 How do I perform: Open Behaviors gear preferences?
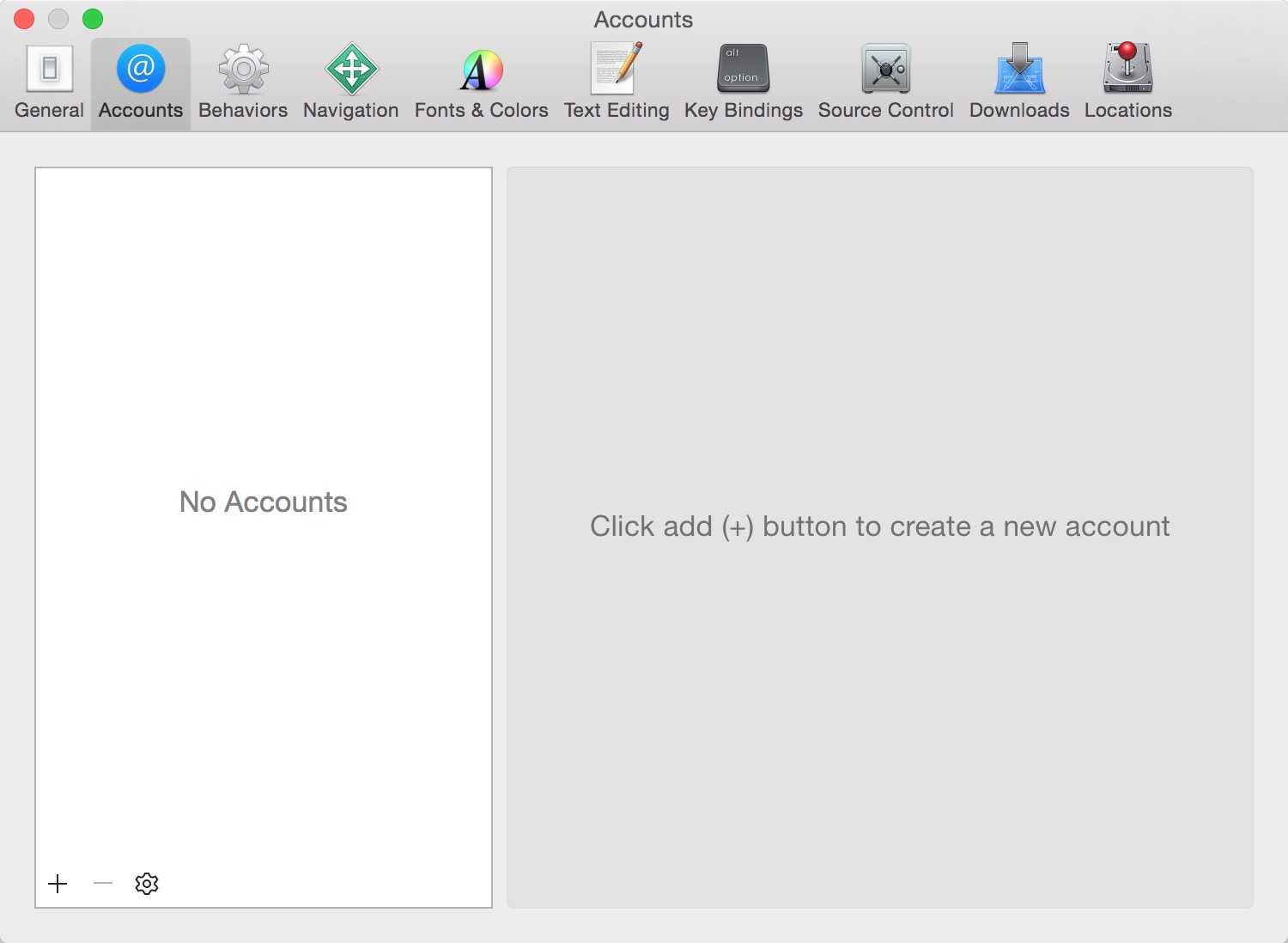pyautogui.click(x=243, y=83)
